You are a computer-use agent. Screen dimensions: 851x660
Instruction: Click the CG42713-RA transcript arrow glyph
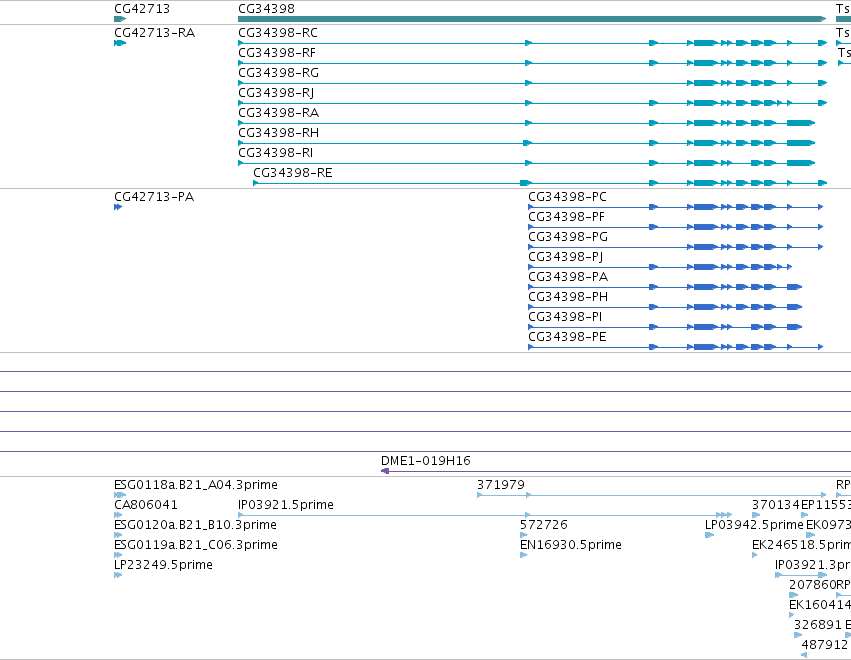point(120,43)
